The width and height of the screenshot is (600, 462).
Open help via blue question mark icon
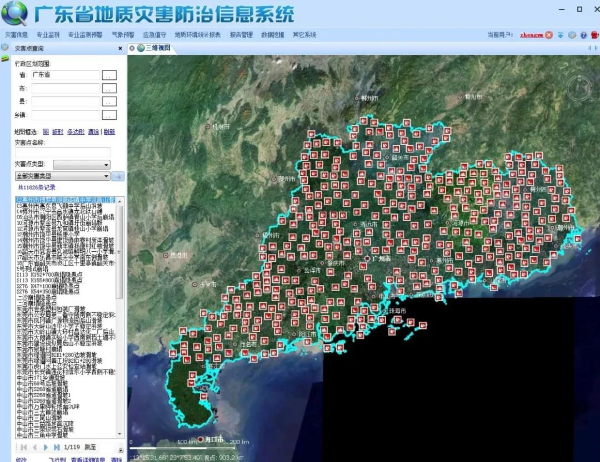[583, 35]
